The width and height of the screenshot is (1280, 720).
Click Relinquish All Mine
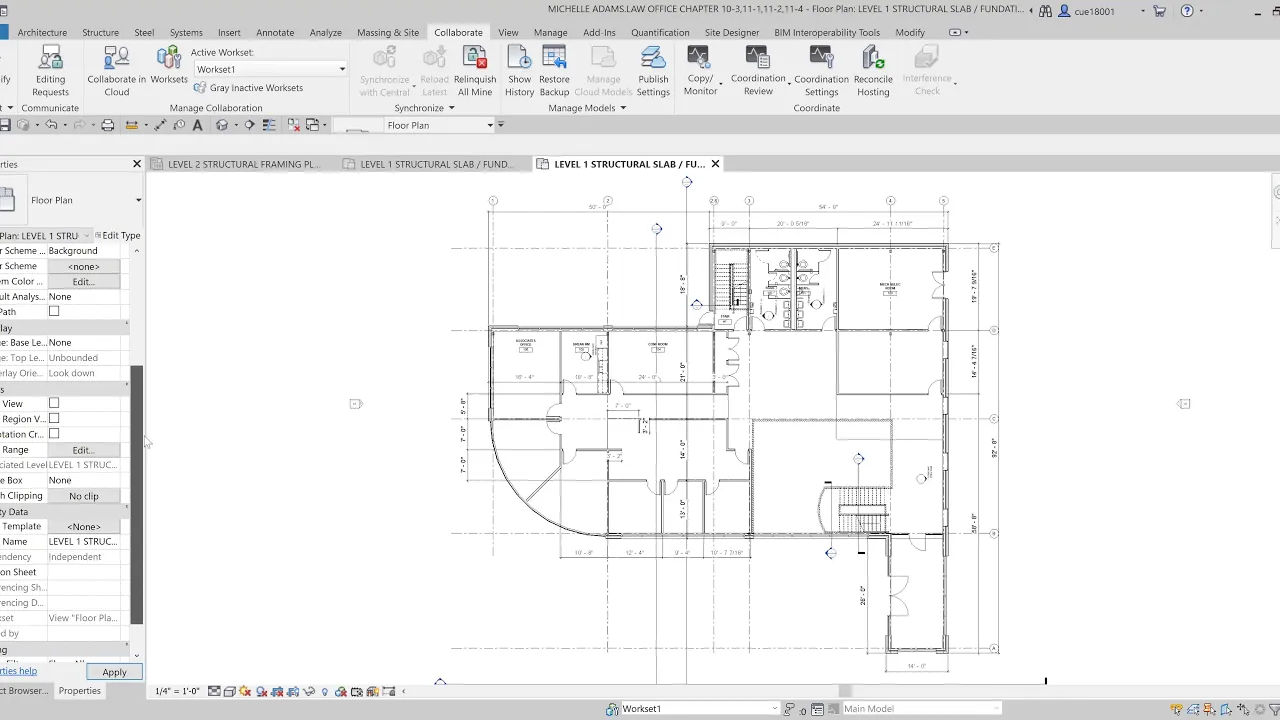click(x=475, y=71)
